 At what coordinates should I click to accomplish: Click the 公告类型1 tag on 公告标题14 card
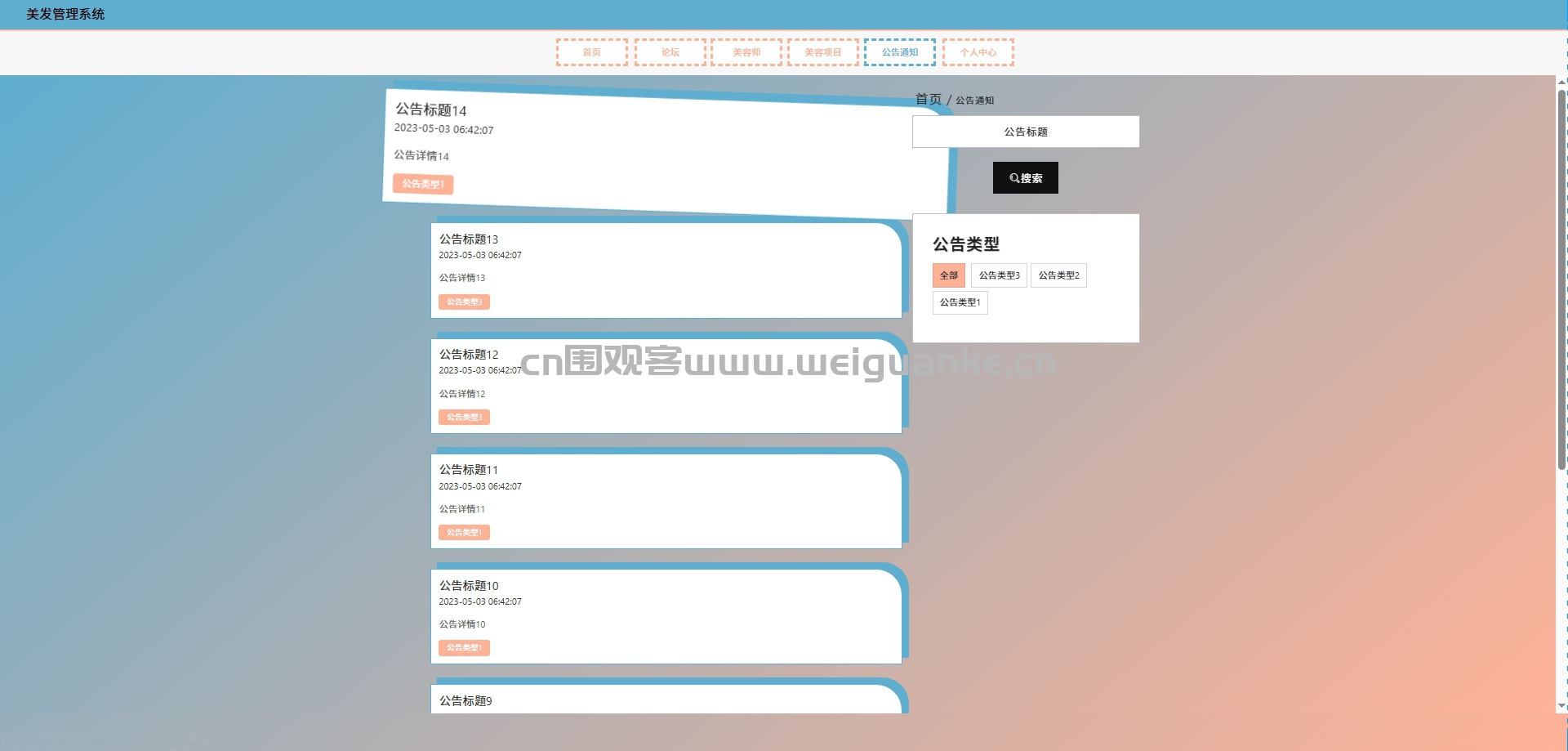coord(423,184)
